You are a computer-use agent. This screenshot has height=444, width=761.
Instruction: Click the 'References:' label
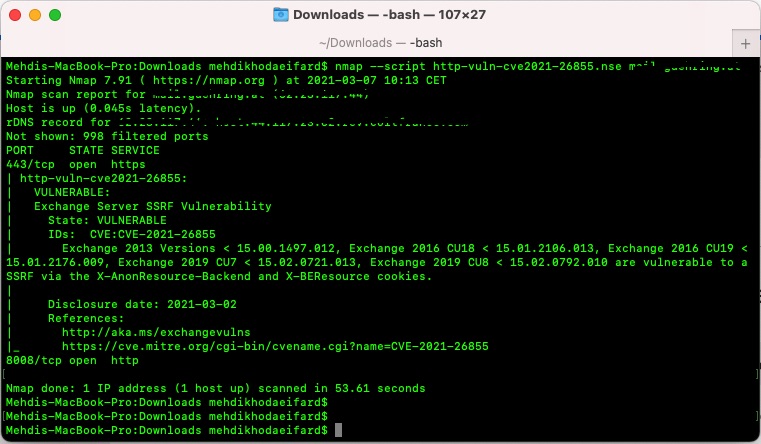(x=86, y=318)
